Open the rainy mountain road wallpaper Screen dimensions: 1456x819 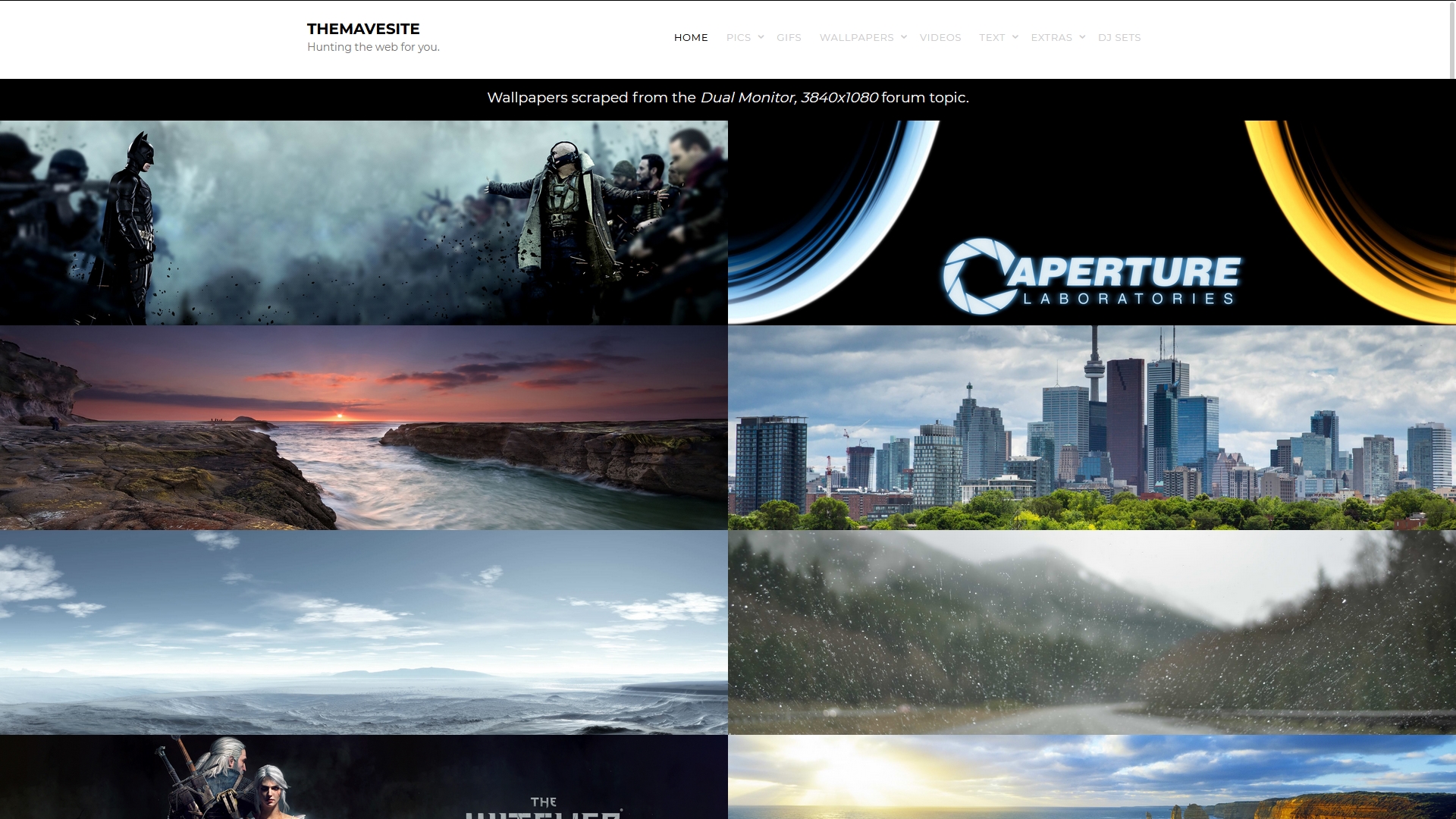coord(1092,632)
